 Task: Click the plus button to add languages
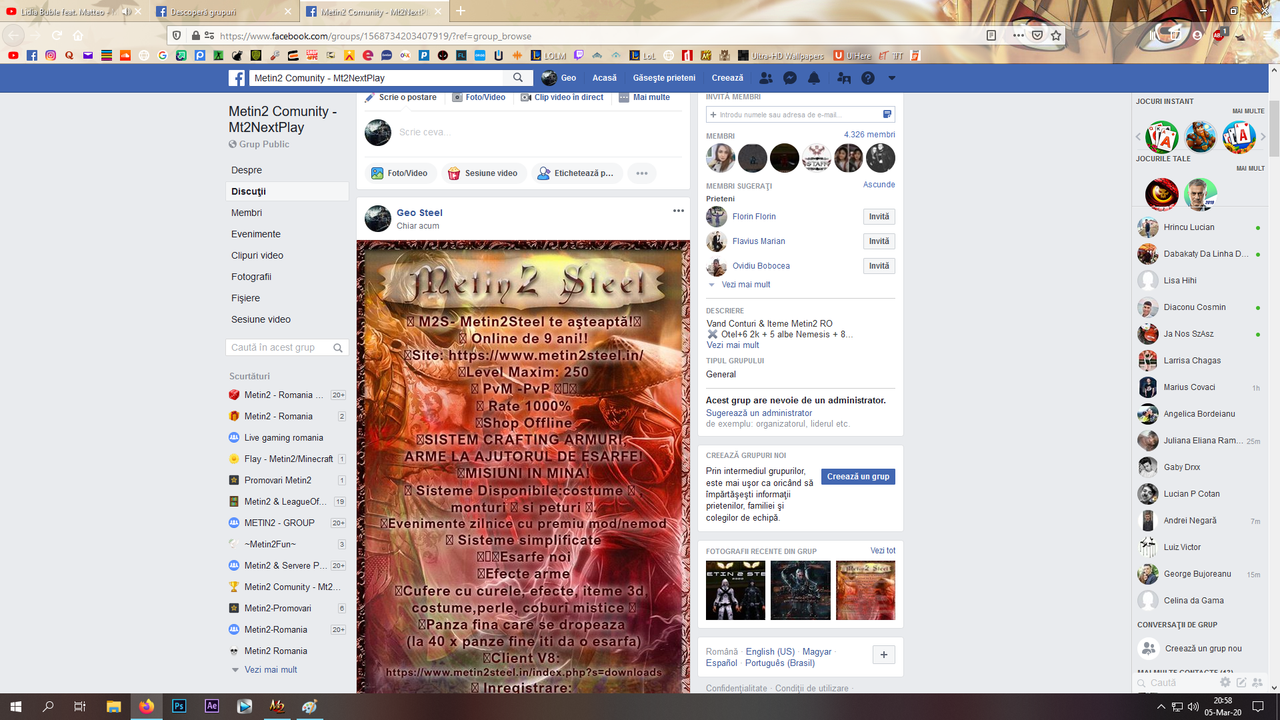[x=884, y=655]
